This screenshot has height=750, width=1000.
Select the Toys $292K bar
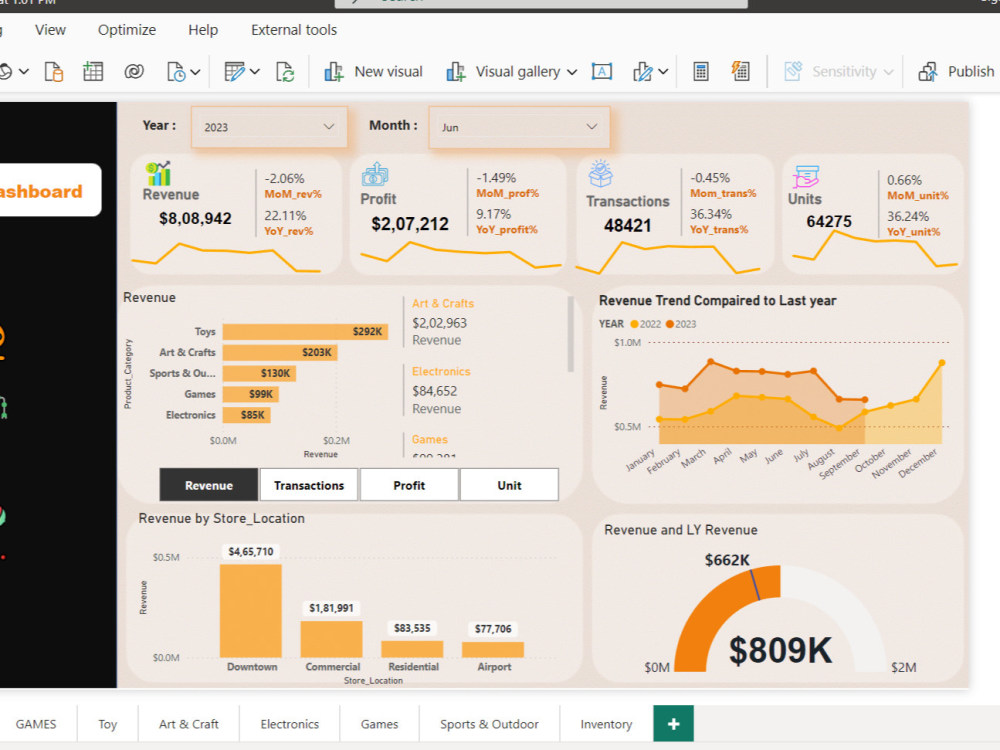[305, 332]
